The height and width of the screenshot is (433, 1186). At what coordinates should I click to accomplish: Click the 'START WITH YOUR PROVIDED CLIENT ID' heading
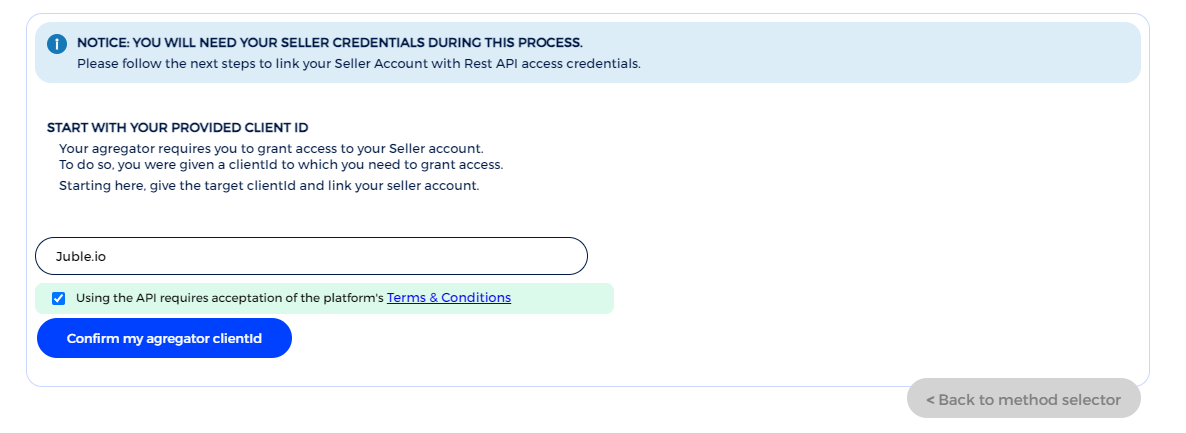[x=177, y=128]
